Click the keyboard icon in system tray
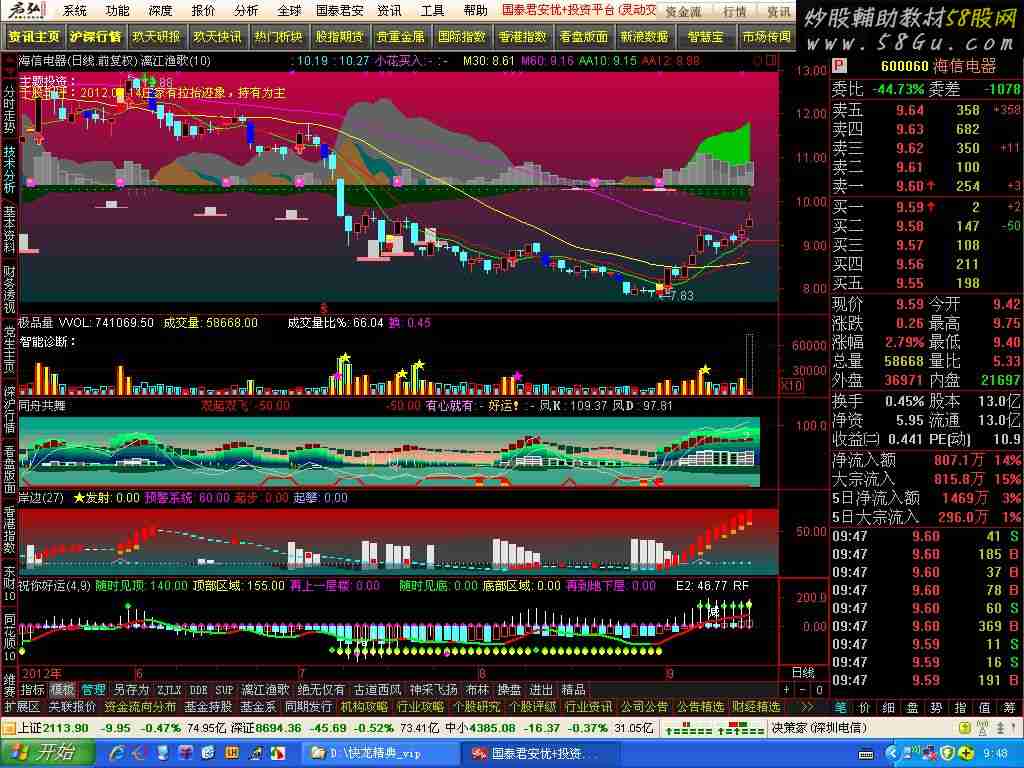The image size is (1024, 768). click(x=866, y=754)
